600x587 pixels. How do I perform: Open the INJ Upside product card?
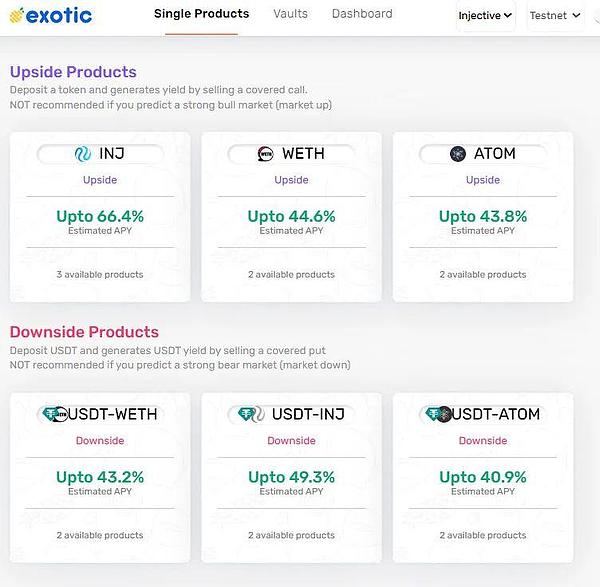pyautogui.click(x=100, y=216)
